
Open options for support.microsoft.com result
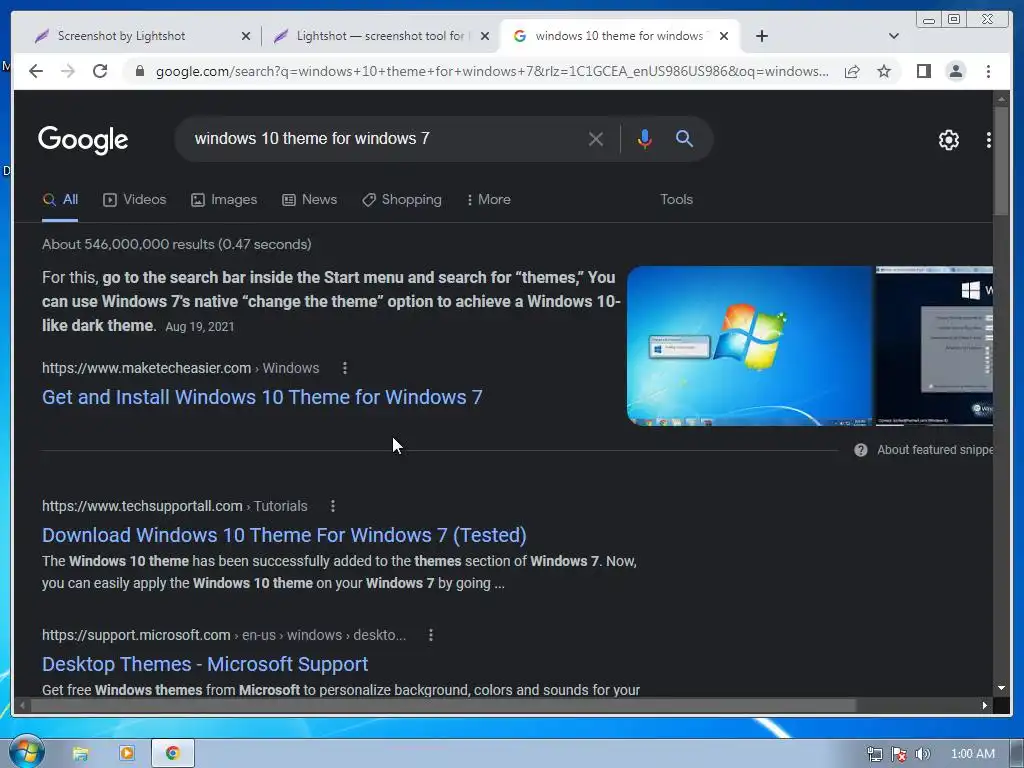[x=430, y=635]
